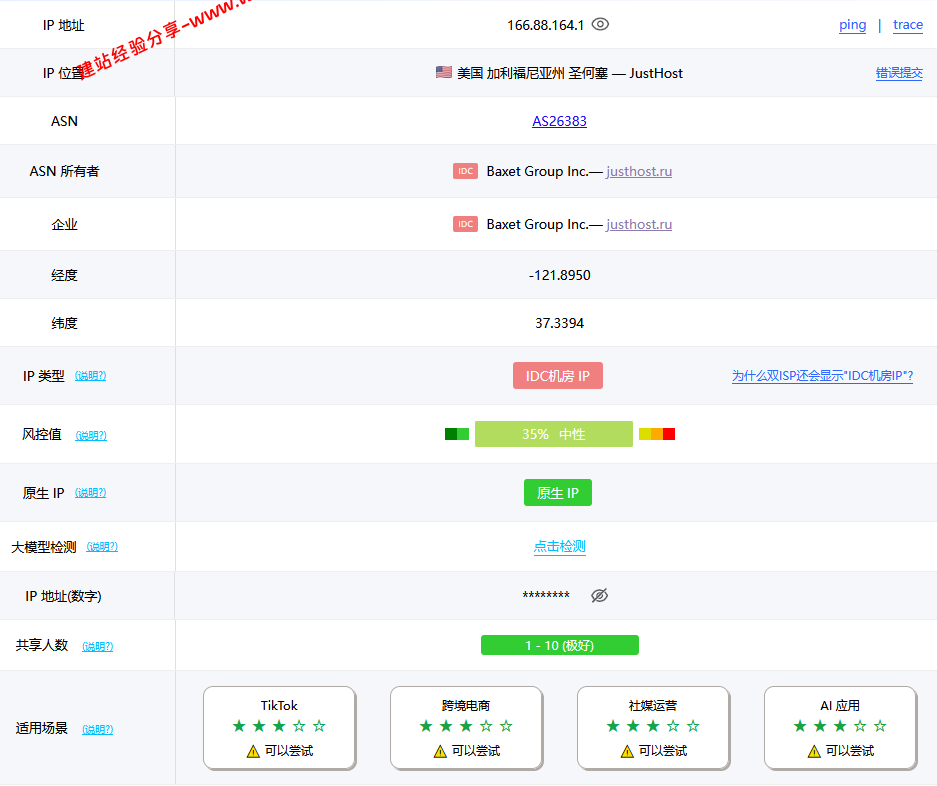This screenshot has height=786, width=937.
Task: Select the TikTok scenario card
Action: [279, 728]
